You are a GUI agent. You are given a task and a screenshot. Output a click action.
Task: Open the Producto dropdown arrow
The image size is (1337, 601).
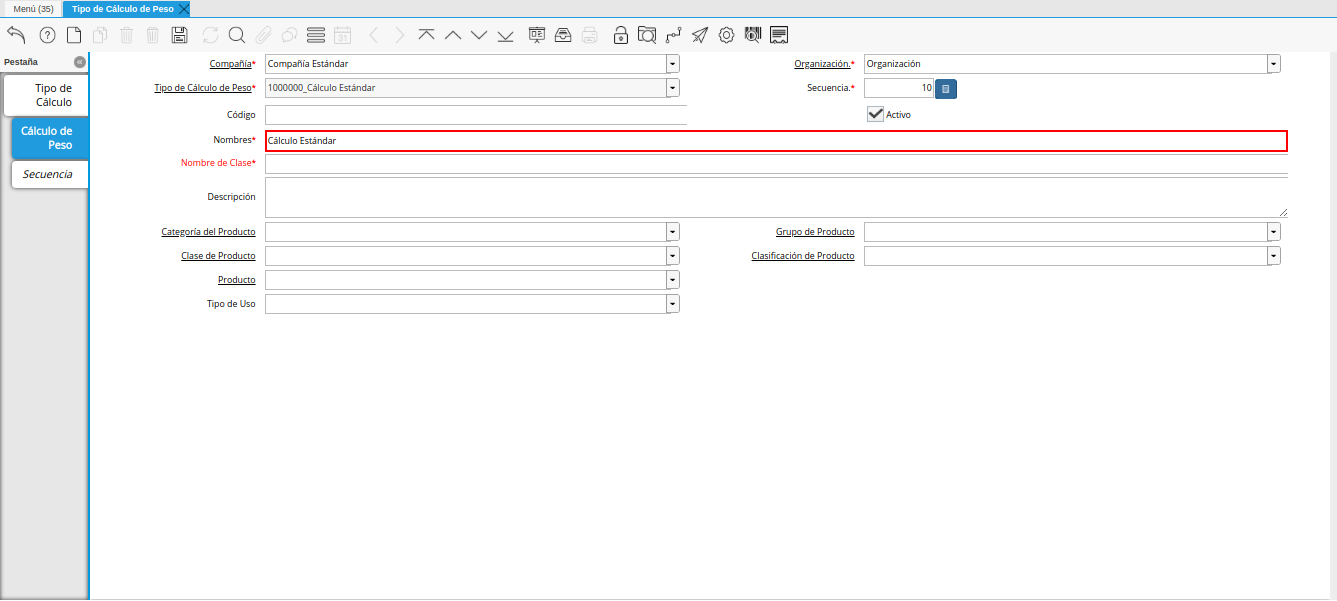673,280
